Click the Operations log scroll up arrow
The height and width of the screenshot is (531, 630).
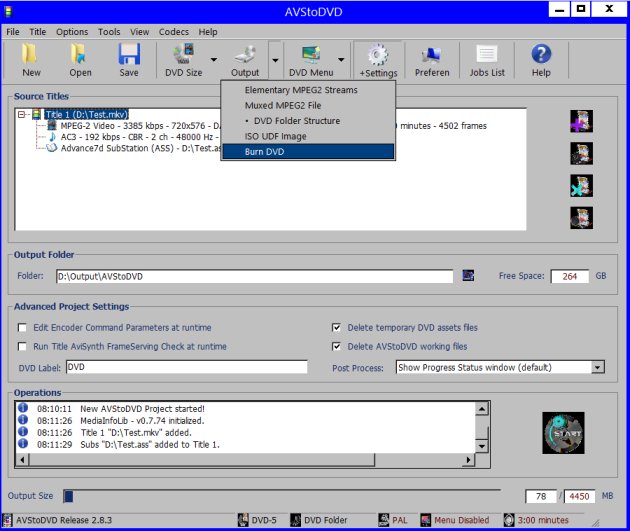[481, 409]
